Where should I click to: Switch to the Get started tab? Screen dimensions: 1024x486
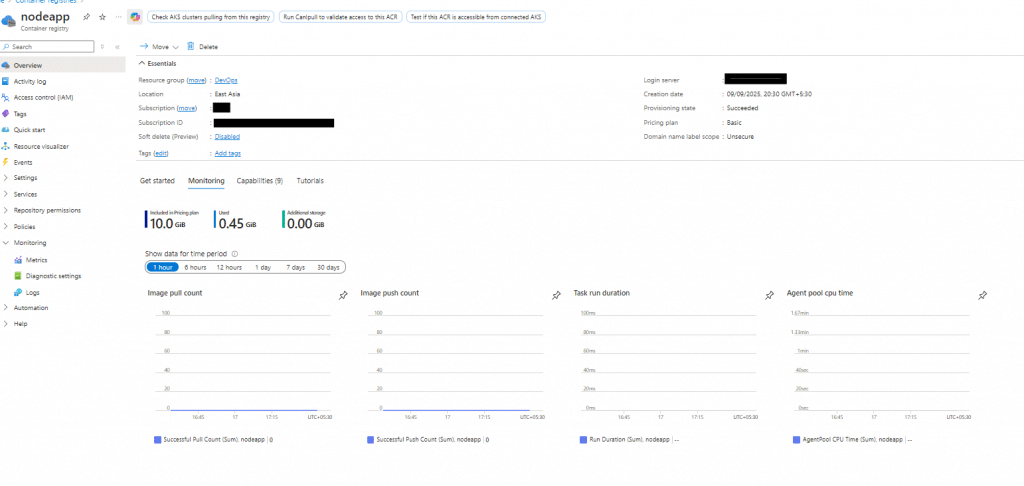click(x=157, y=180)
